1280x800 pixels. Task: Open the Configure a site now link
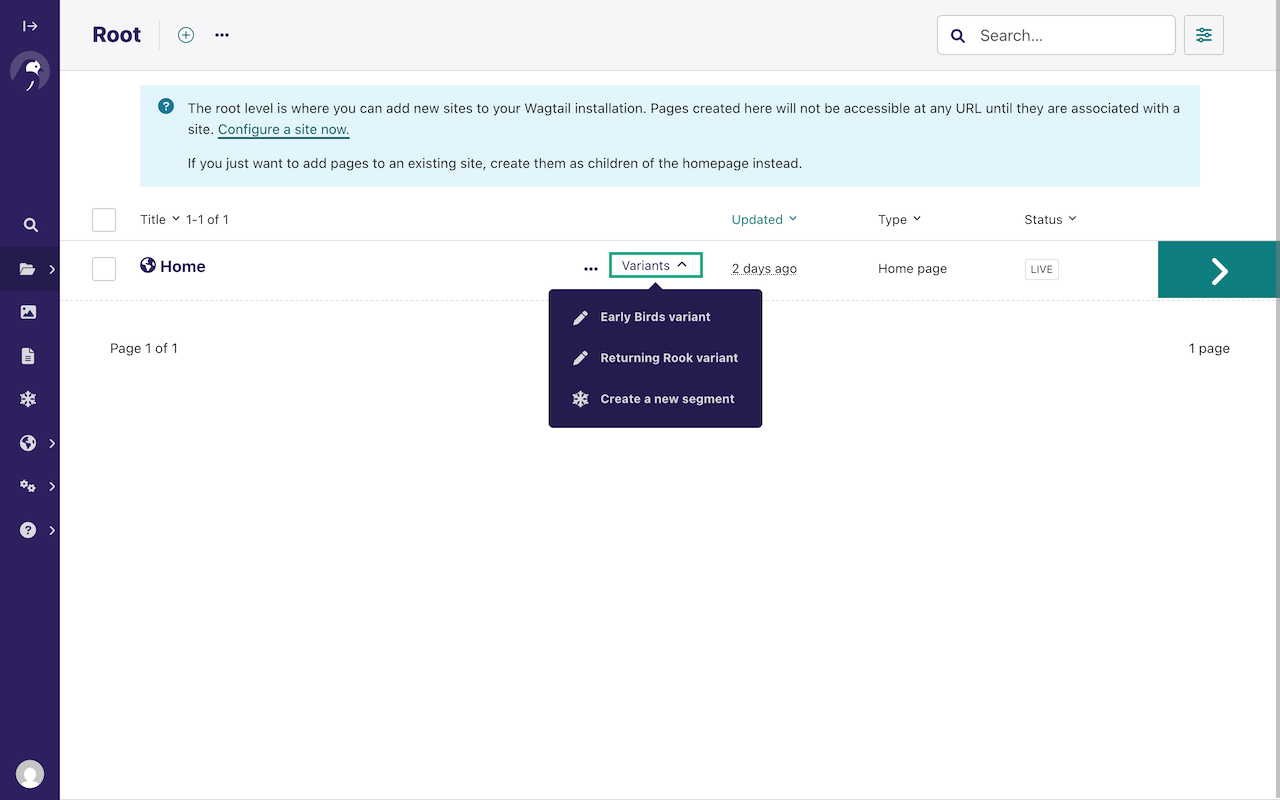(x=283, y=129)
